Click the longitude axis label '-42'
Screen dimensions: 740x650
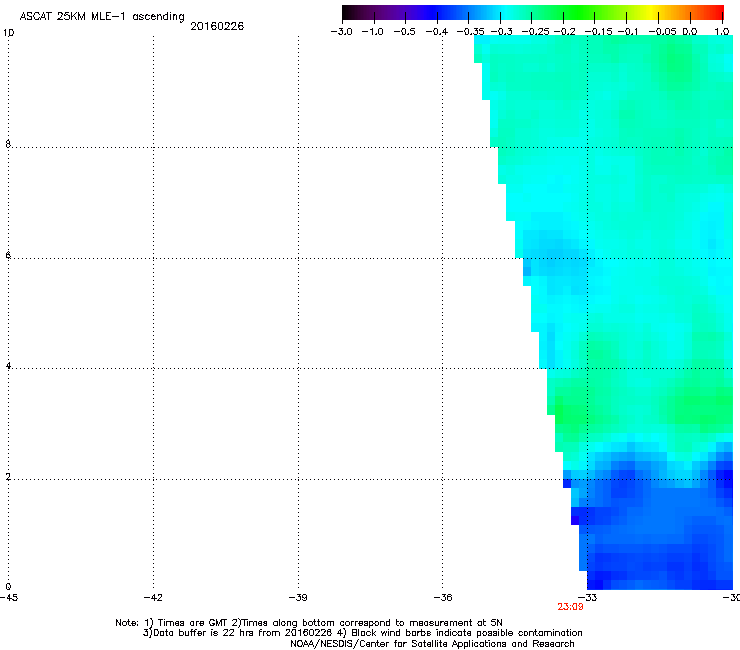[x=153, y=598]
